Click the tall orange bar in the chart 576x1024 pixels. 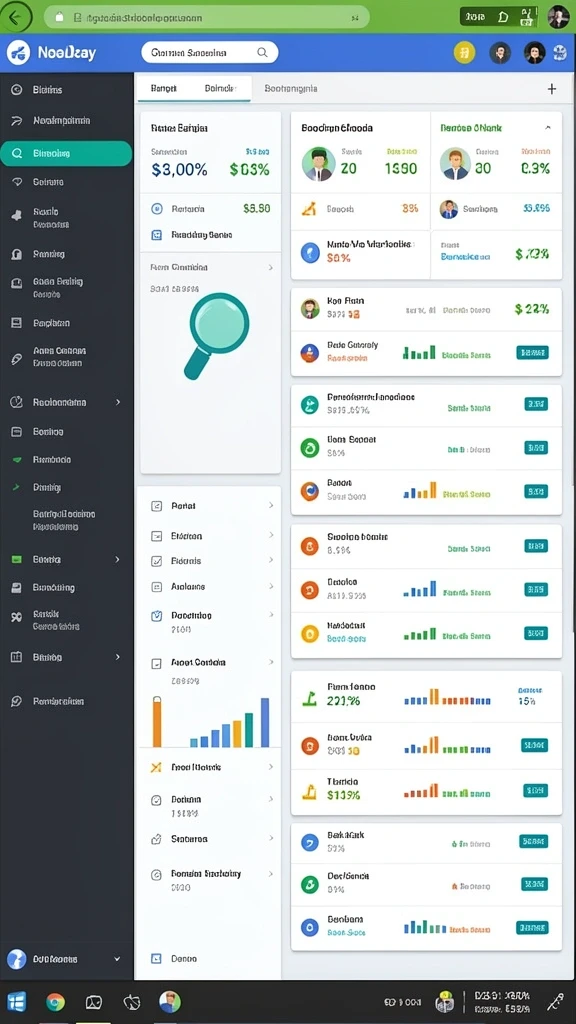coord(157,722)
